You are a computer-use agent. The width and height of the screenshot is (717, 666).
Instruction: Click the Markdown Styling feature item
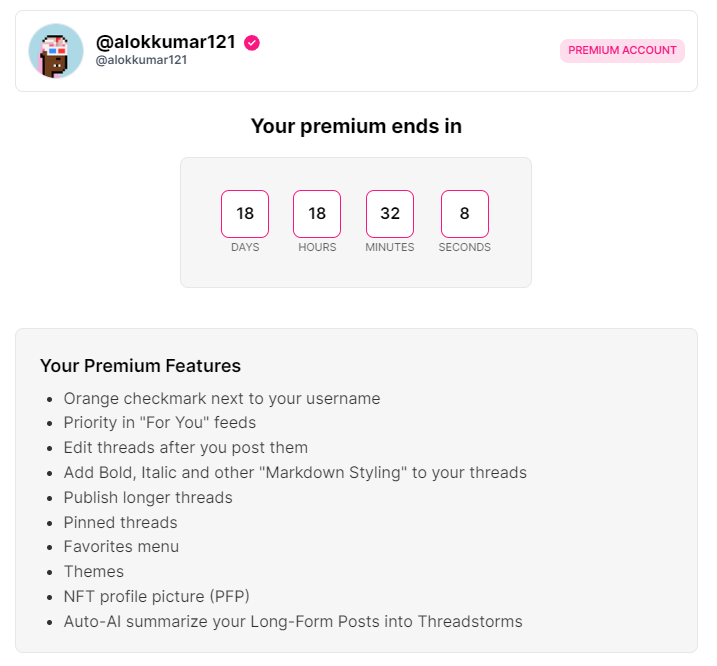295,473
